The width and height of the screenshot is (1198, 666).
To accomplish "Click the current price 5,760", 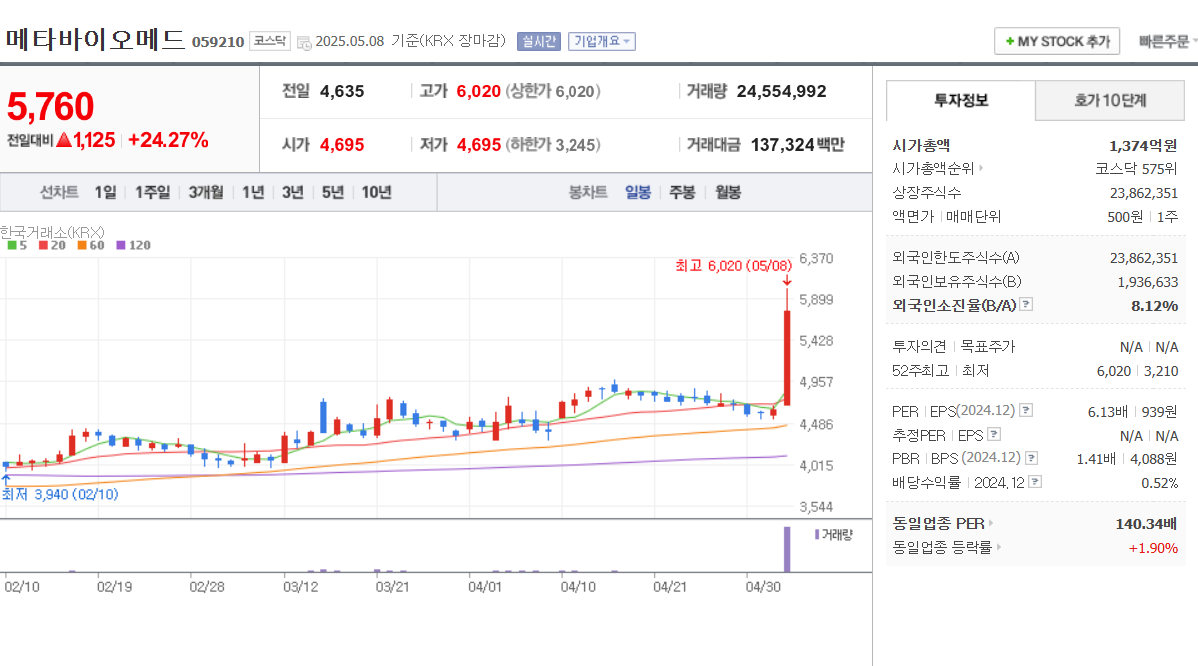I will tap(50, 106).
